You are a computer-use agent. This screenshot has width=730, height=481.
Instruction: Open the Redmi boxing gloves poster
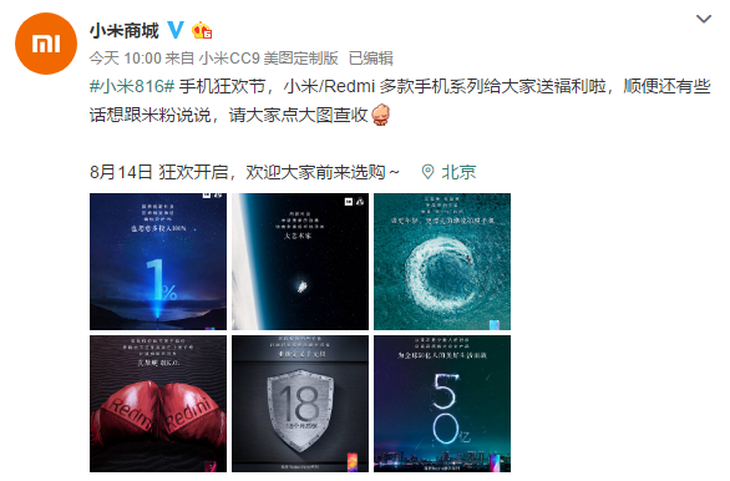pyautogui.click(x=158, y=403)
